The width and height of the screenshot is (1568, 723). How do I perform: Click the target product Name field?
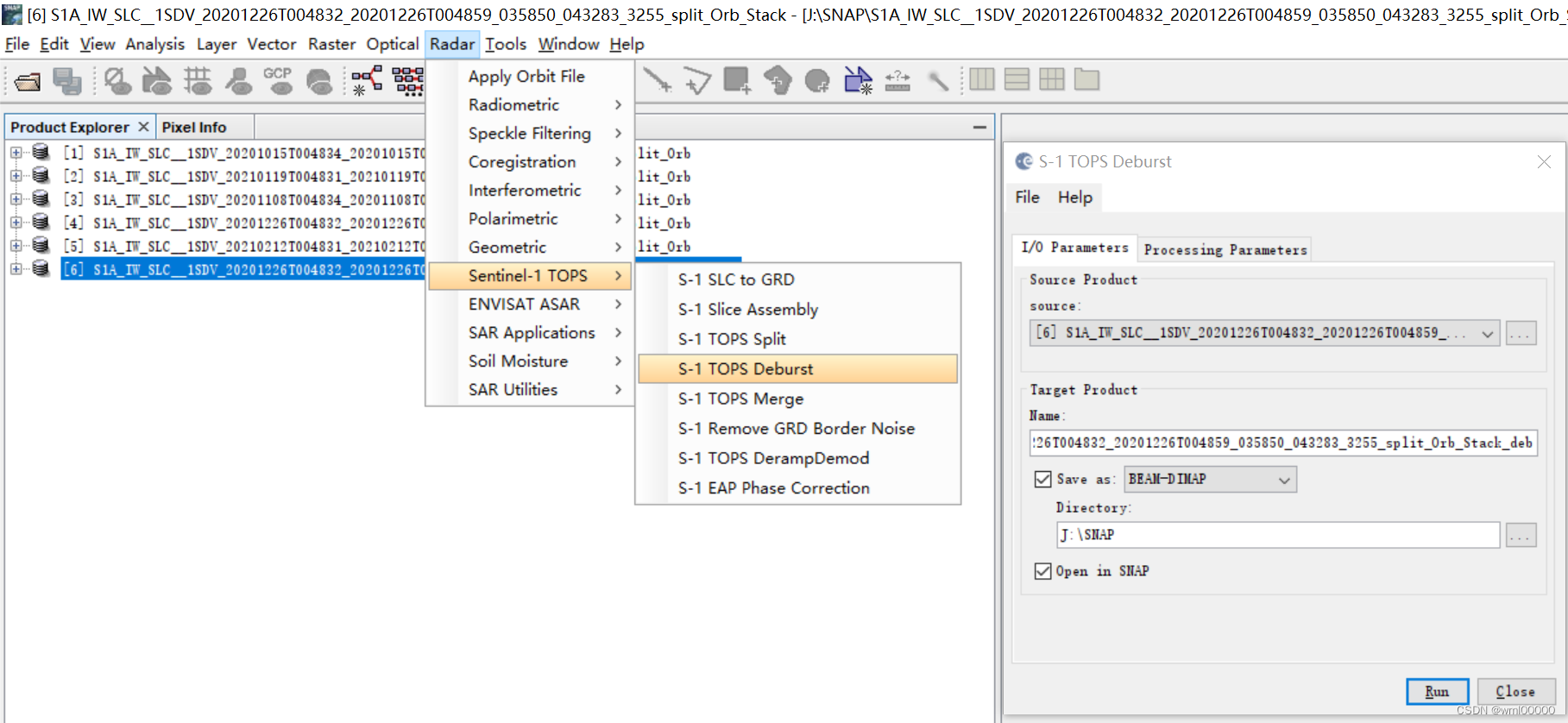1283,443
